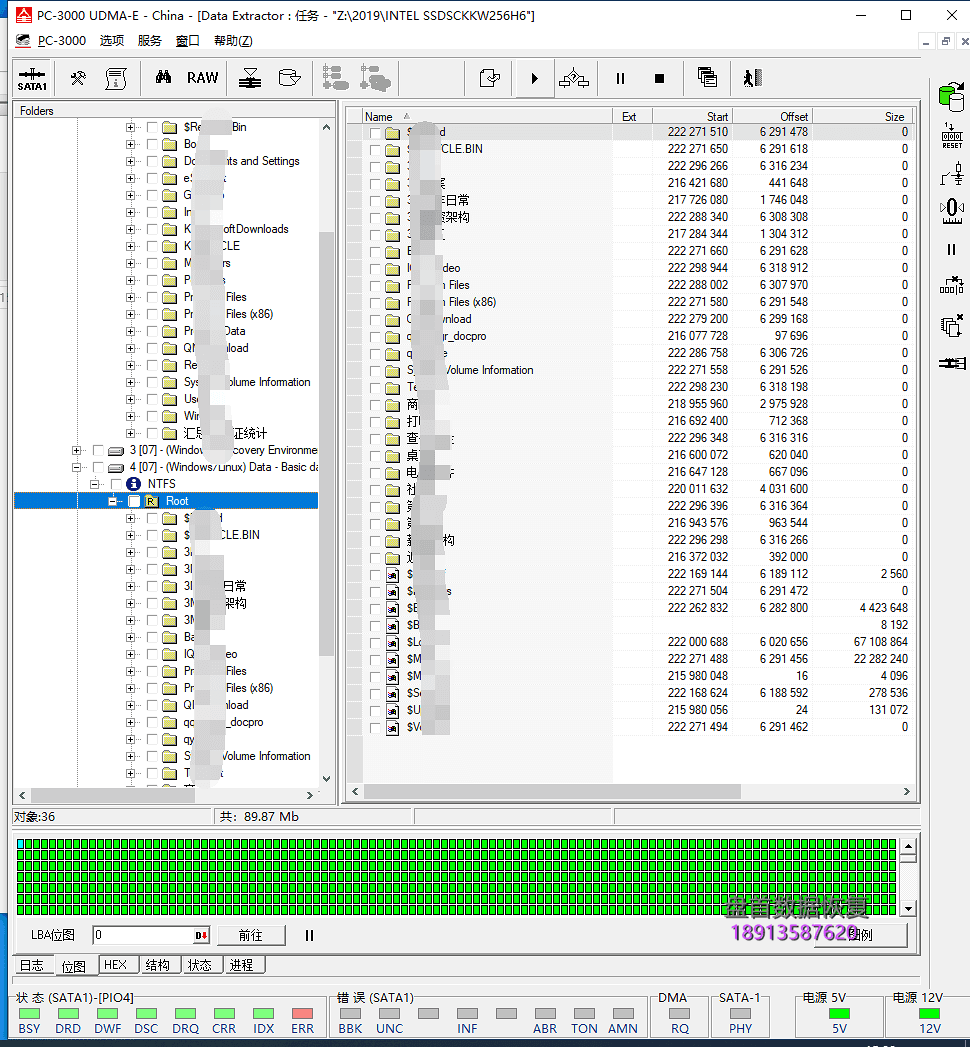Switch to the 结构 tab

tap(158, 965)
